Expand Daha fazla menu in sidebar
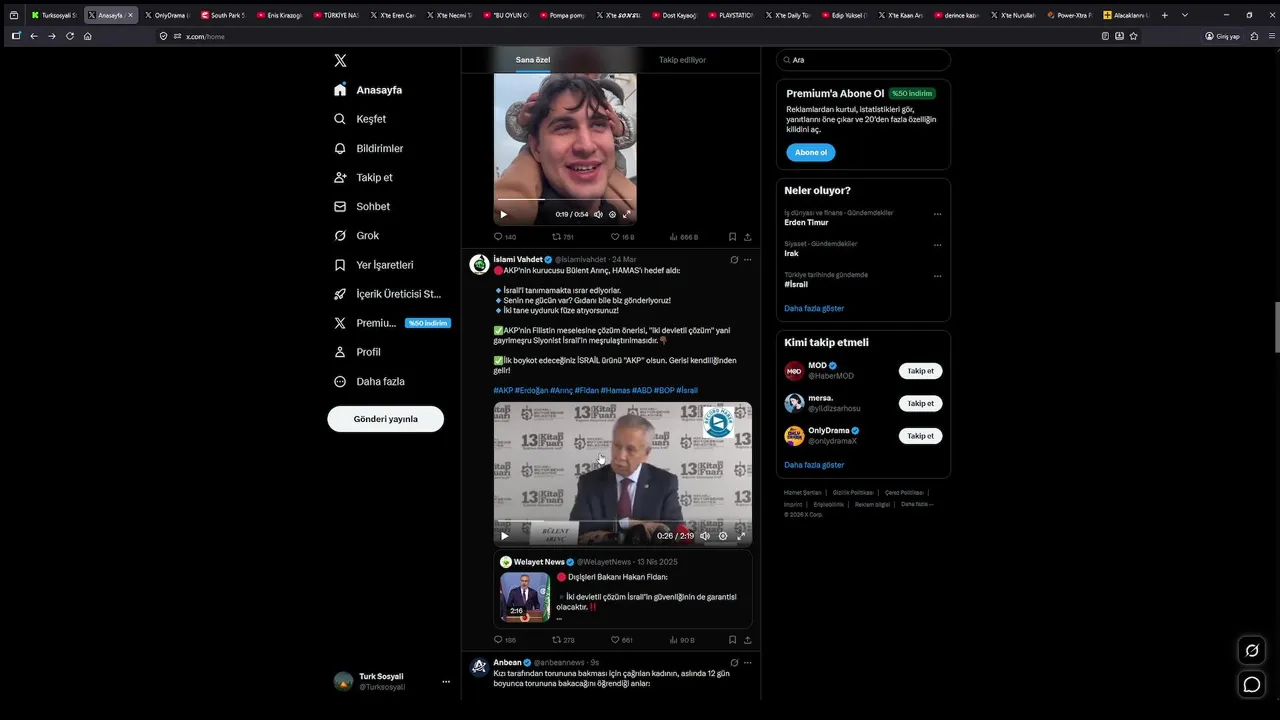The image size is (1280, 720). [369, 381]
